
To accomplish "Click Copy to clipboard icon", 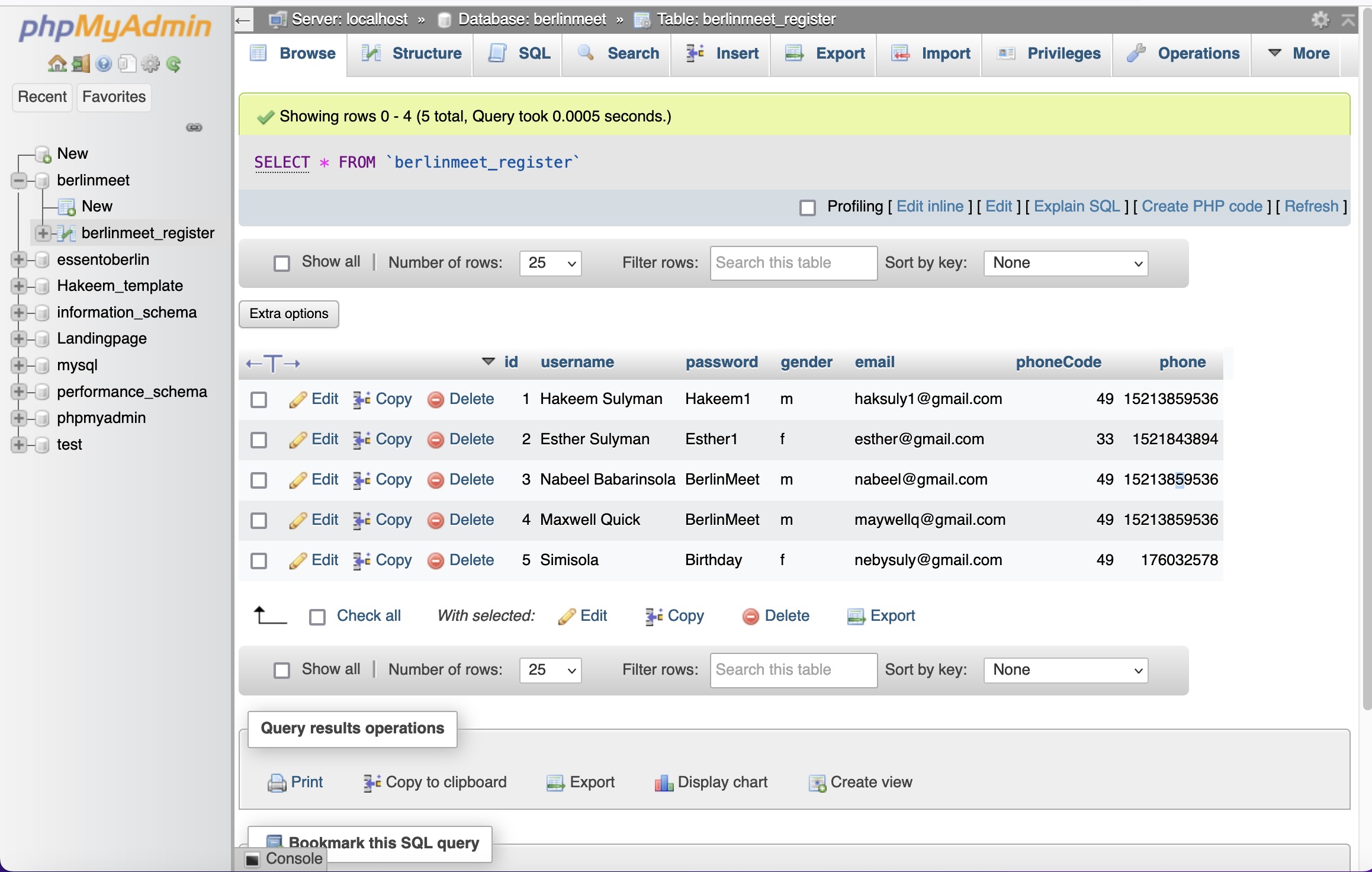I will click(372, 783).
